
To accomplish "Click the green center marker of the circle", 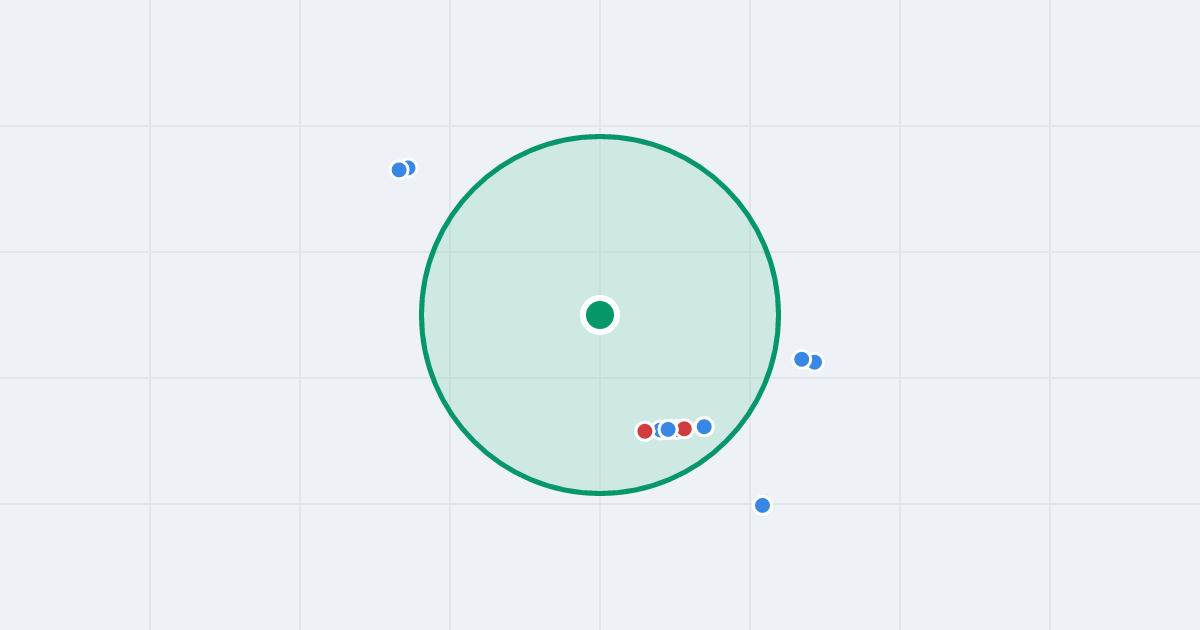I will click(x=600, y=315).
